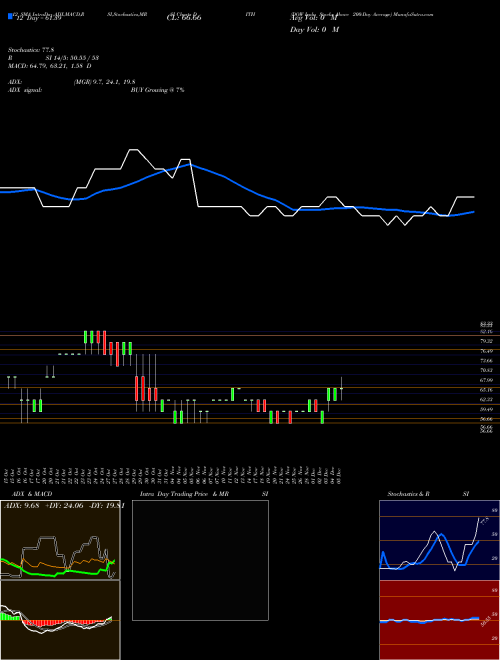
Task: Click the 59.49 price axis label
Action: (486, 409)
